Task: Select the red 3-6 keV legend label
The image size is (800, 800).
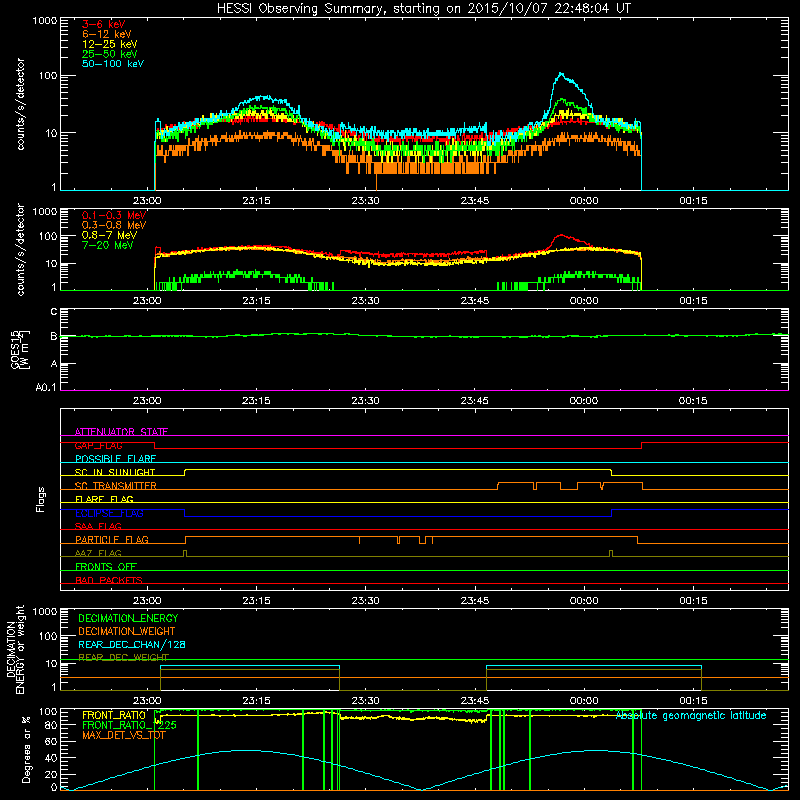Action: click(x=104, y=24)
